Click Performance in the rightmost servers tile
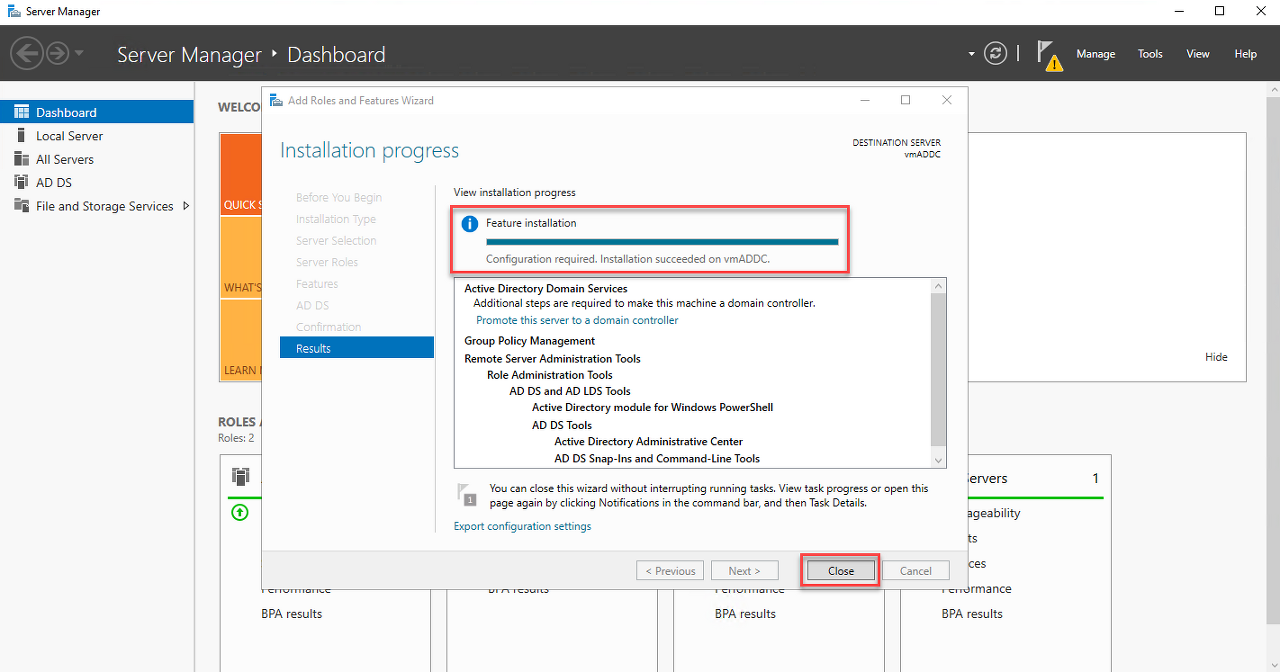The width and height of the screenshot is (1280, 672). click(x=977, y=589)
